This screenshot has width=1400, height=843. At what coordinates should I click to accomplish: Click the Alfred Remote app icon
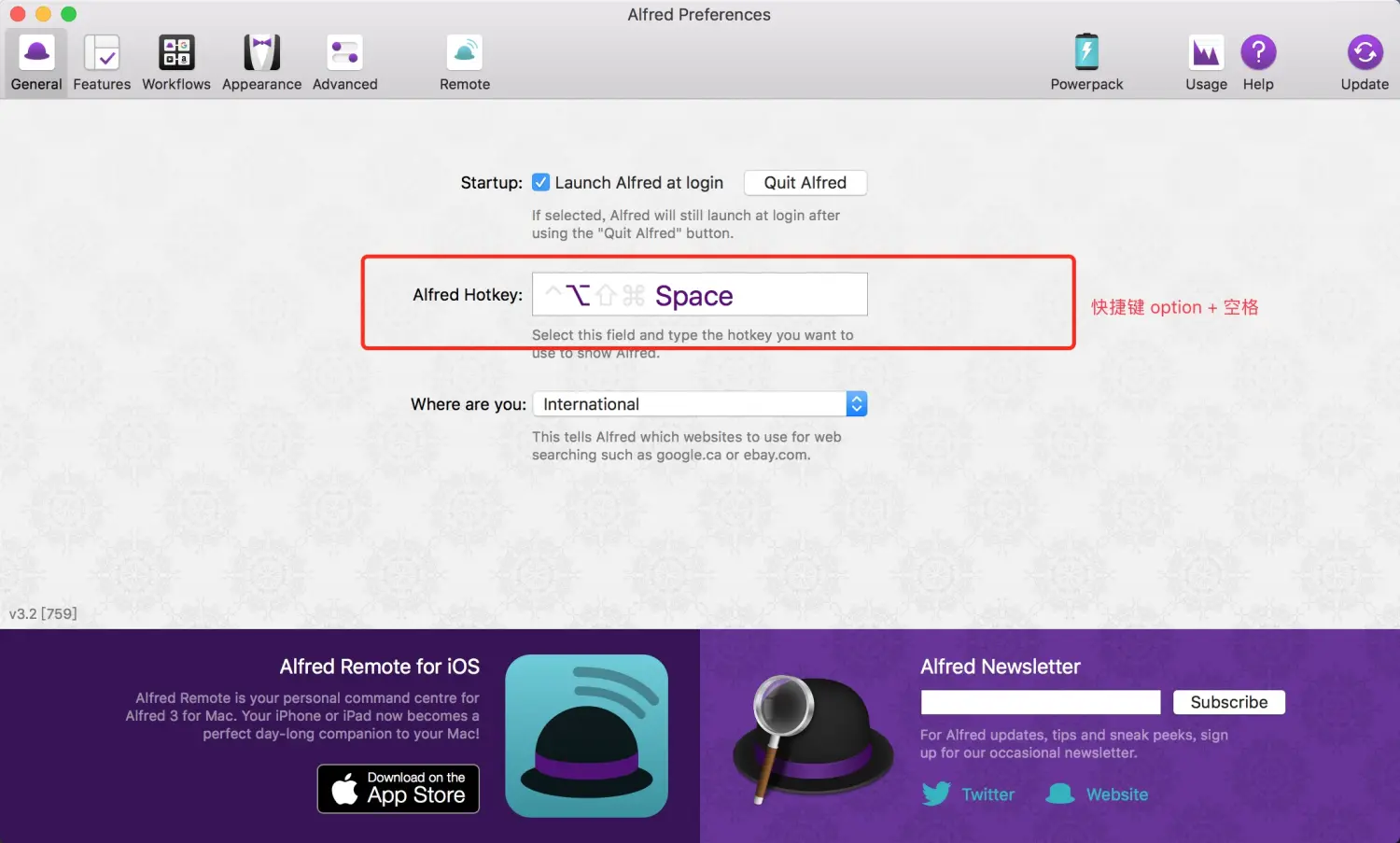click(587, 736)
